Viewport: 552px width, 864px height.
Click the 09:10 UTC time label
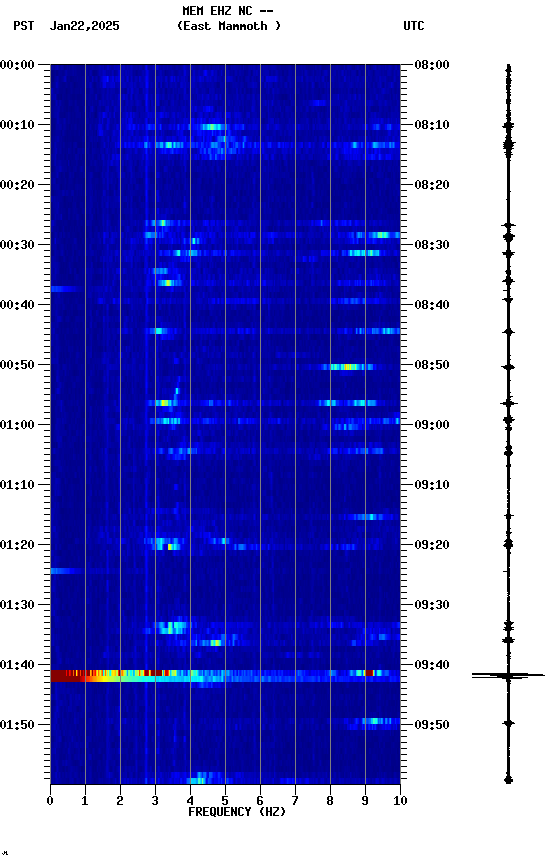432,485
